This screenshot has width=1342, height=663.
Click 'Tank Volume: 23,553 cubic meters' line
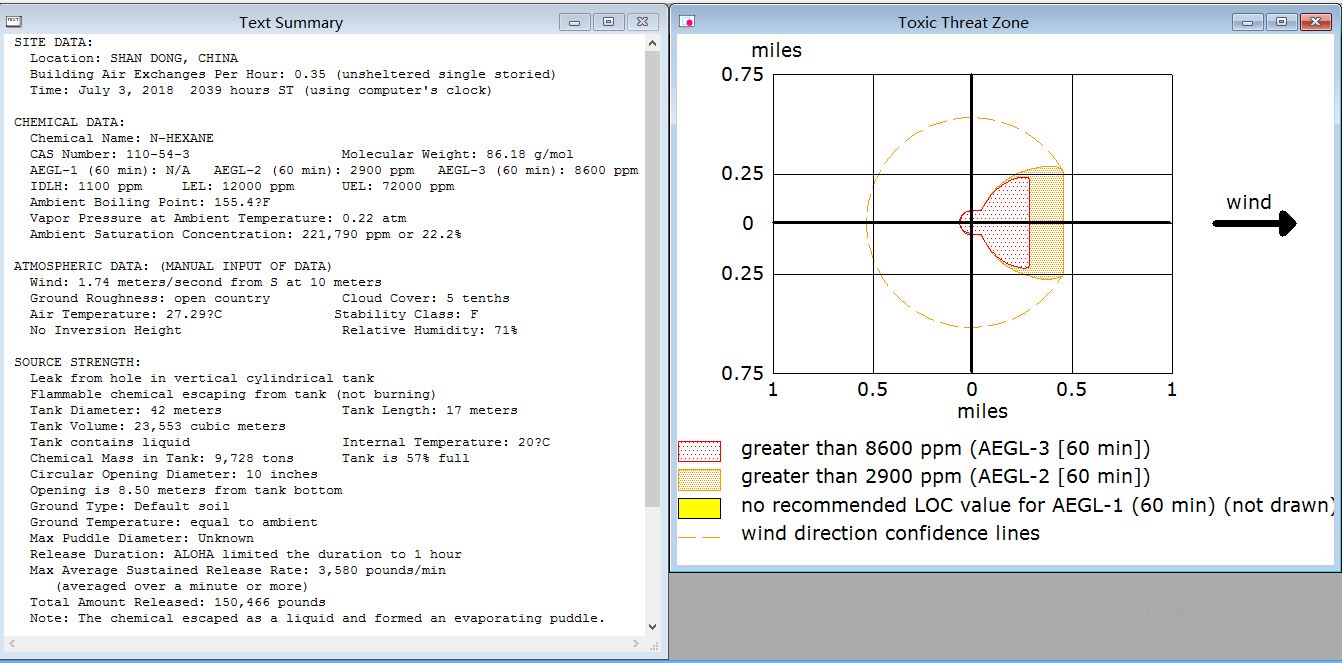tap(158, 426)
